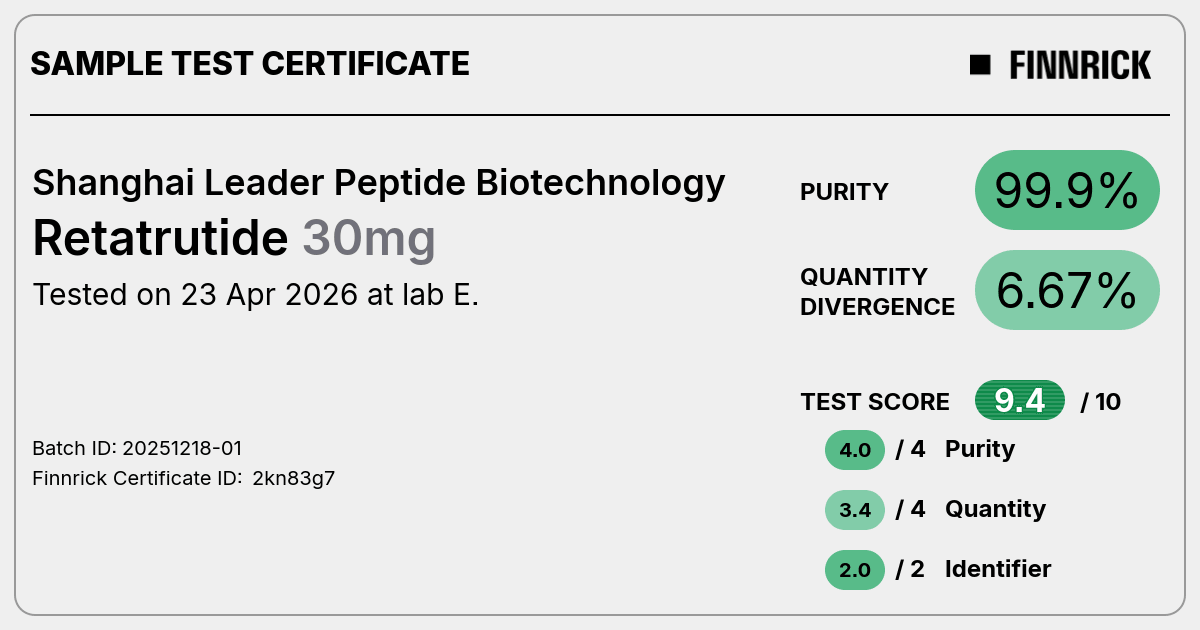
Task: Click the PURITY label
Action: 844,192
